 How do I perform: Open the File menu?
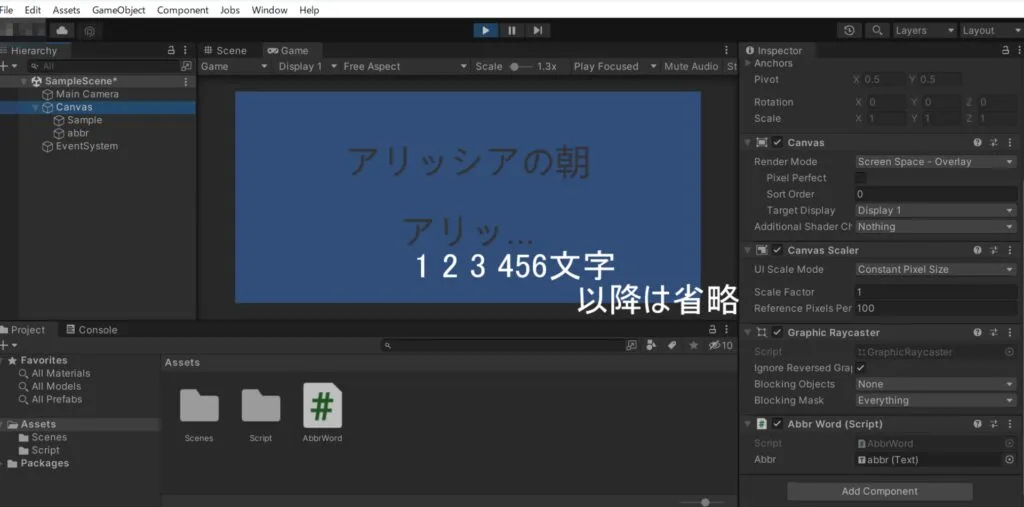[x=7, y=10]
